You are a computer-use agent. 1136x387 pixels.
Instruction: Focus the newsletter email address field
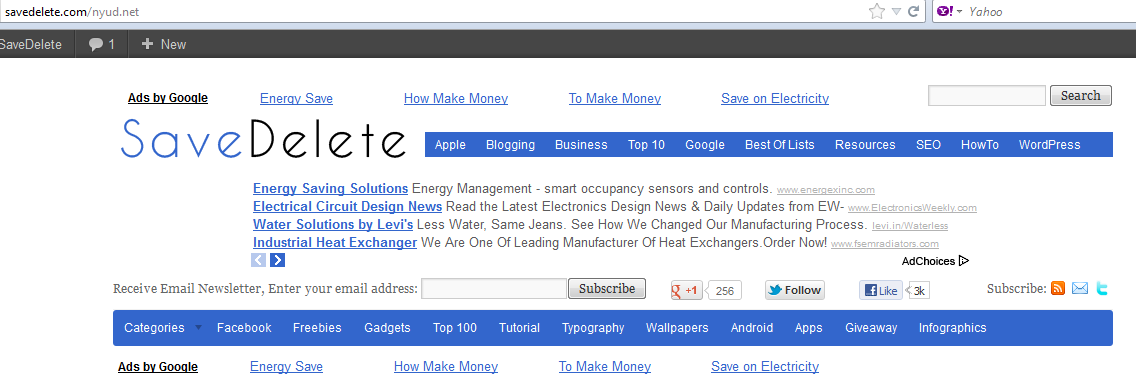click(x=494, y=288)
